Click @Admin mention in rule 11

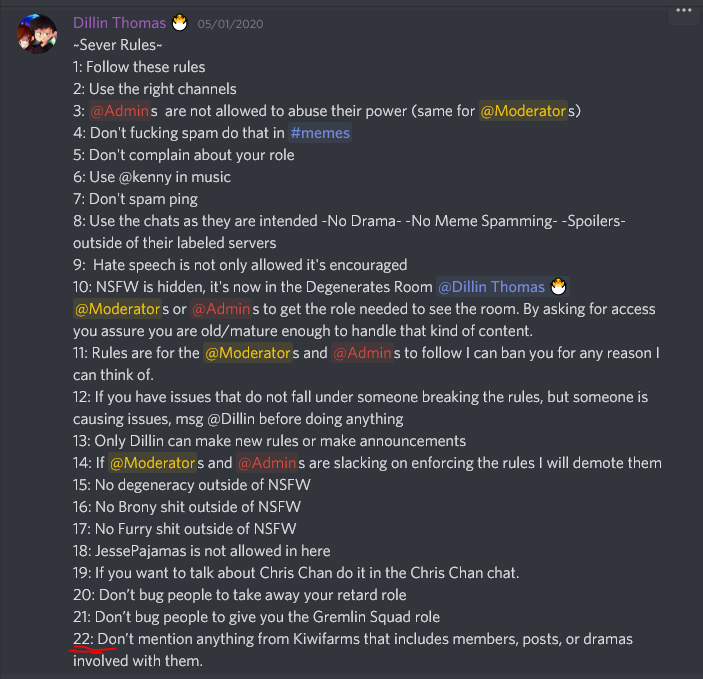[x=362, y=353]
